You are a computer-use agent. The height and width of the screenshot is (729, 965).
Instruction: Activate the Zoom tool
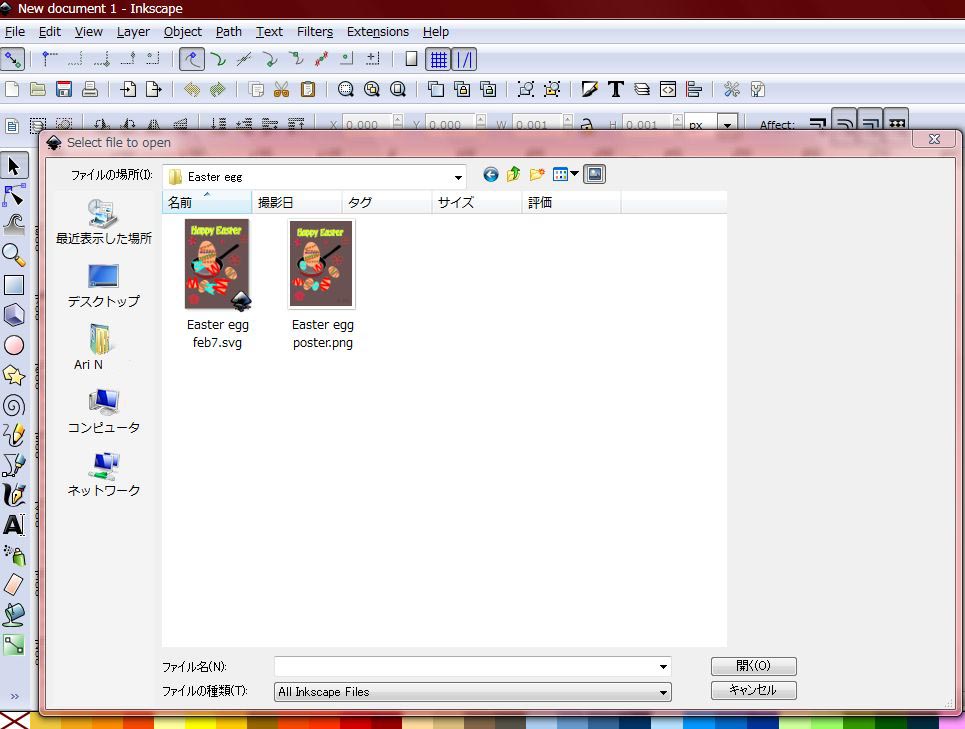15,255
